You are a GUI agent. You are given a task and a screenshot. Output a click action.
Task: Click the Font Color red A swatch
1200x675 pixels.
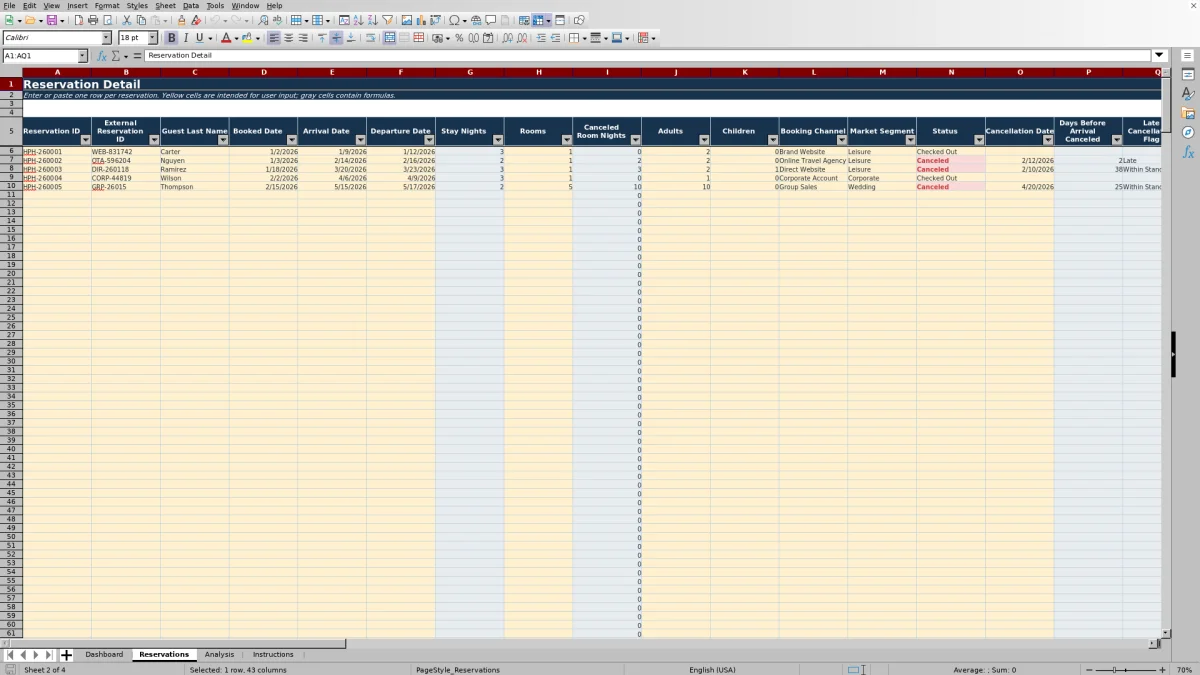[225, 38]
